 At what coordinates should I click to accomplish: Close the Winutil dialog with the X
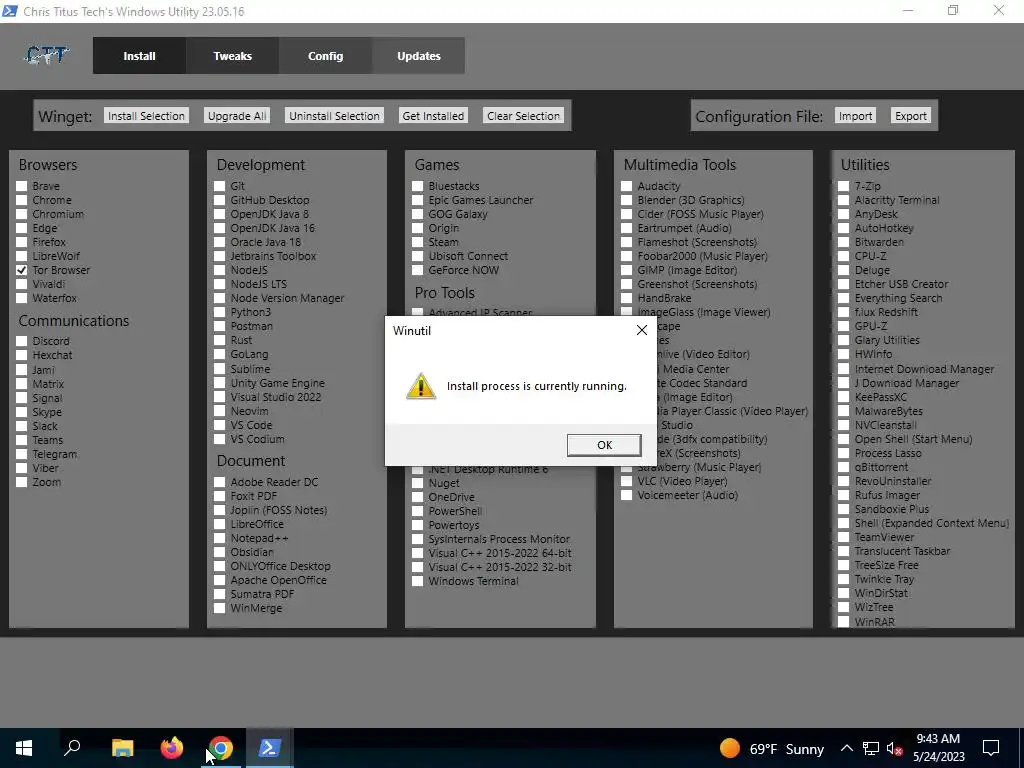pyautogui.click(x=642, y=330)
